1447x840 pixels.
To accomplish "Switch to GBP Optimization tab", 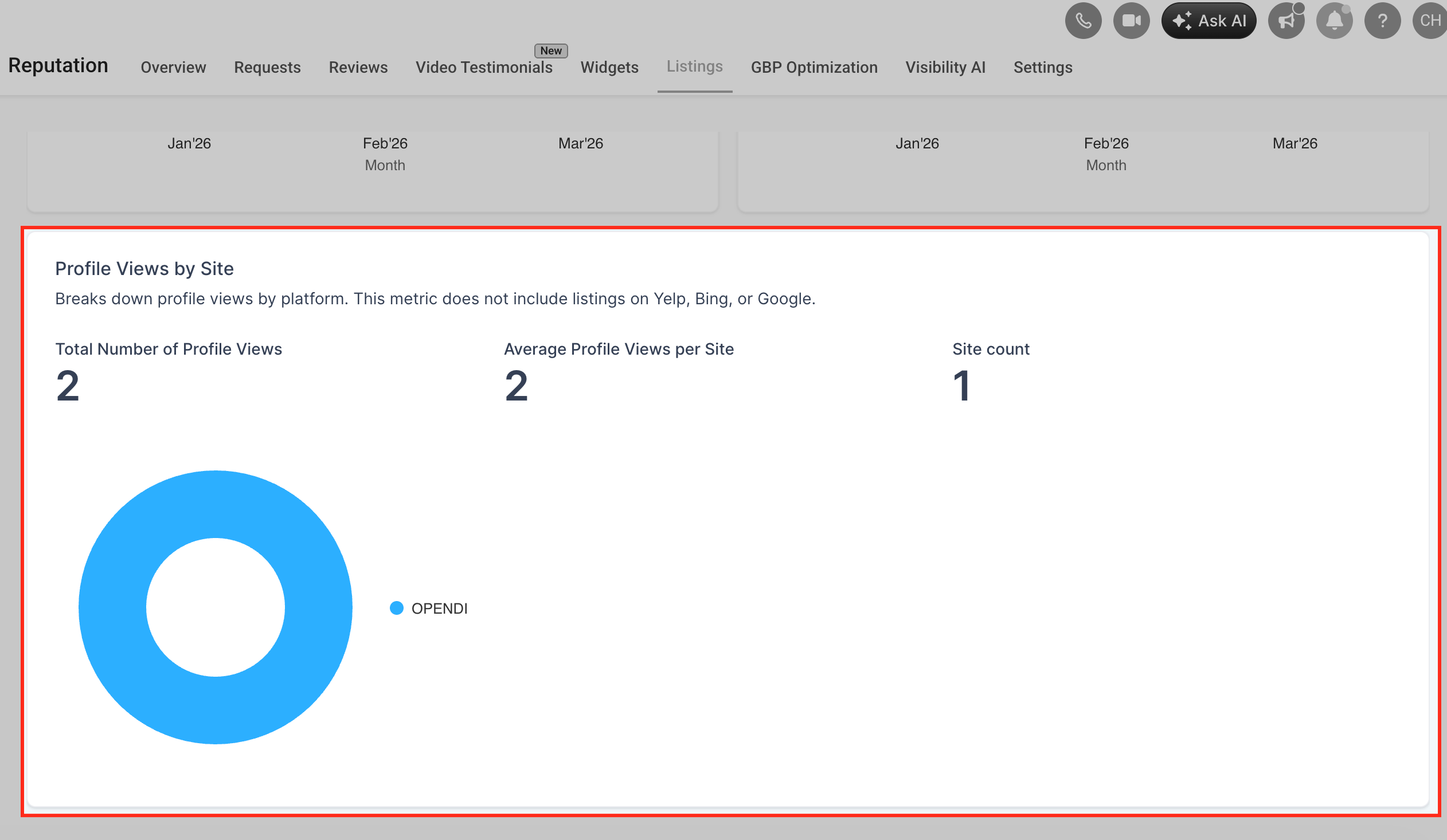I will pos(814,67).
